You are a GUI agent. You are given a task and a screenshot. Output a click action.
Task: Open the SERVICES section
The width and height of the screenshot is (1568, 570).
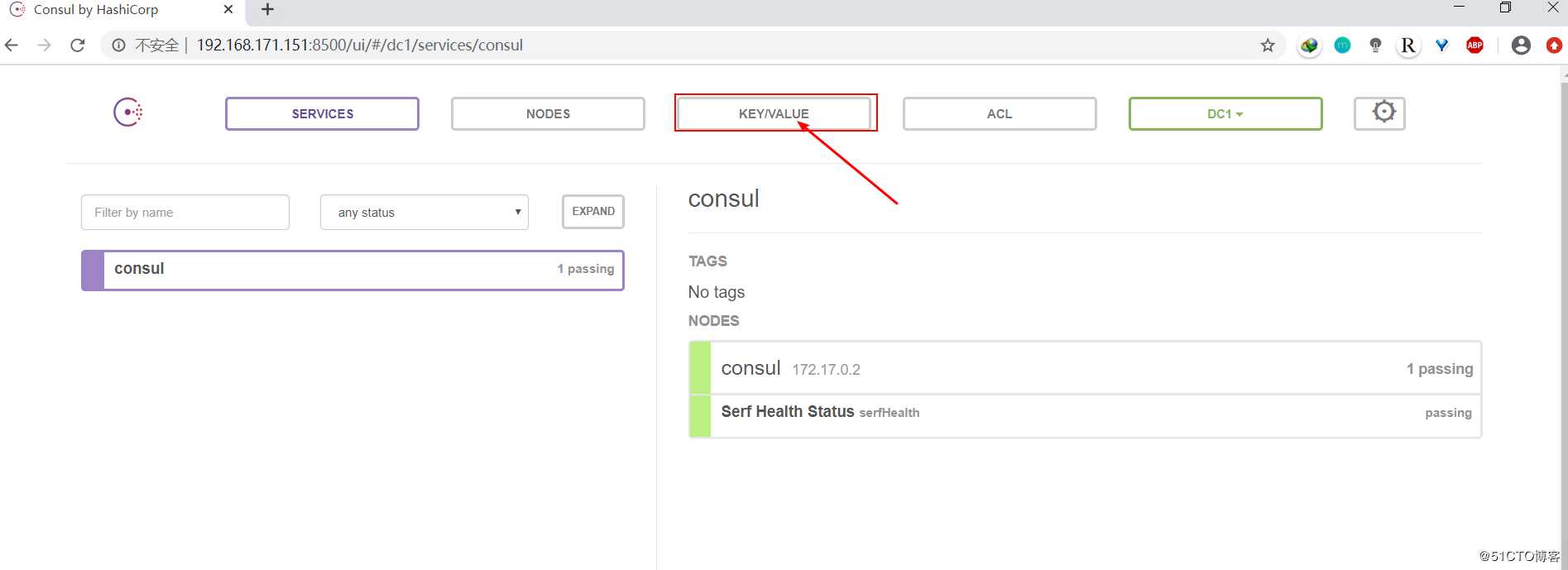322,114
